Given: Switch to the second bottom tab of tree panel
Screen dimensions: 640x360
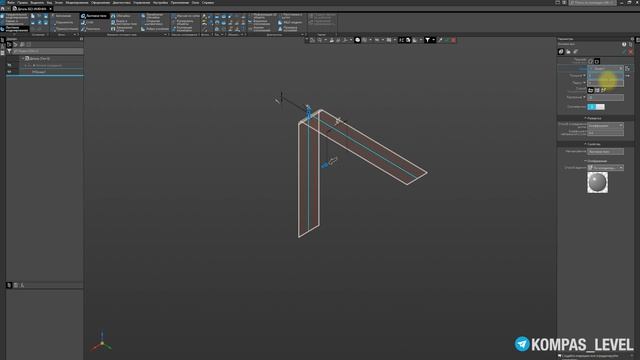Looking at the screenshot, I should tap(16, 285).
